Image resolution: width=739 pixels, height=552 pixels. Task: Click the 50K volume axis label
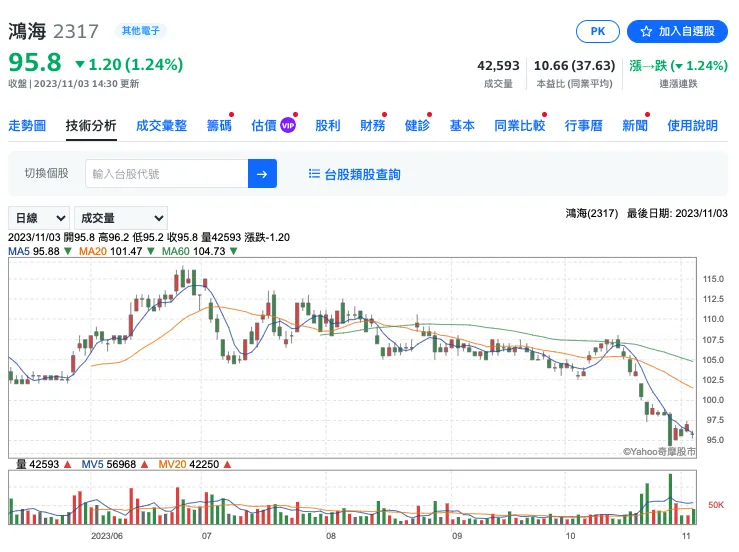tap(716, 505)
